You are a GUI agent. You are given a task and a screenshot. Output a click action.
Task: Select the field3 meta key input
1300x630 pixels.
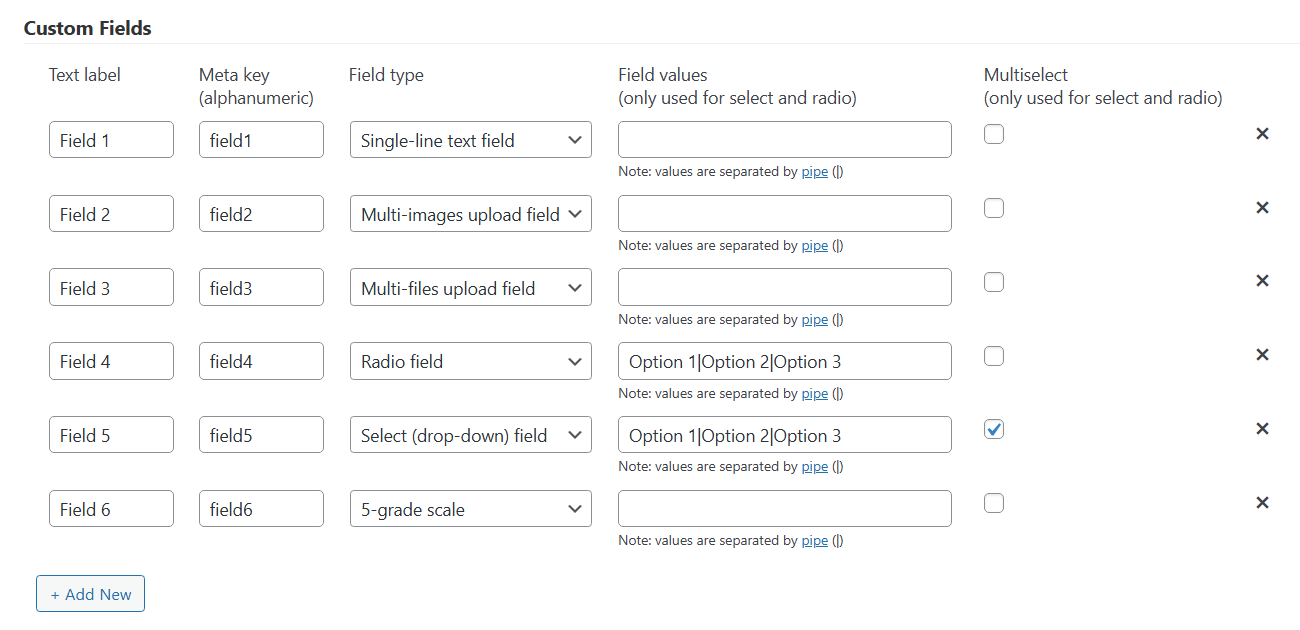click(x=261, y=287)
